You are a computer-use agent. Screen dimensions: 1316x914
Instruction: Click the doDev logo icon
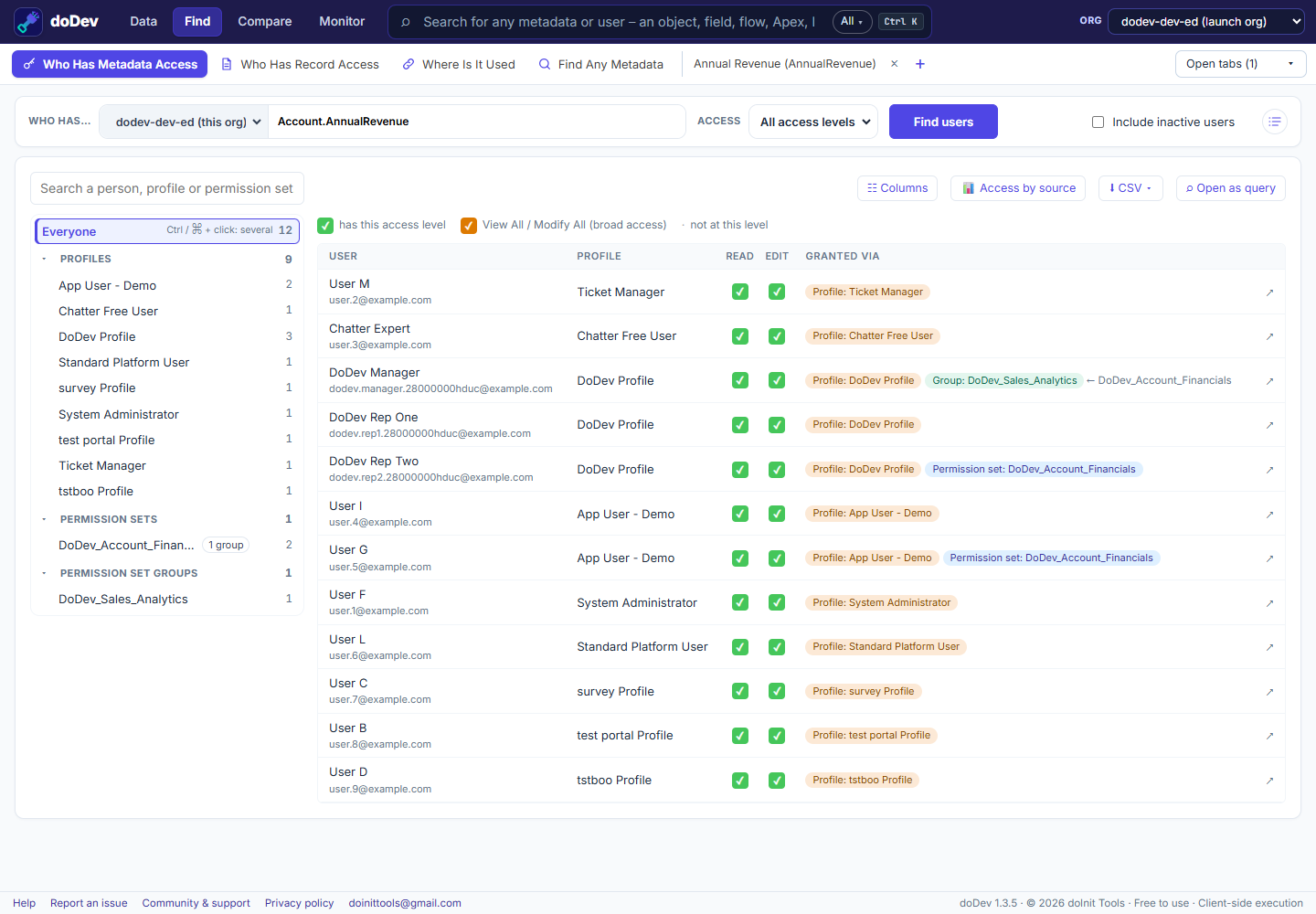[x=28, y=21]
